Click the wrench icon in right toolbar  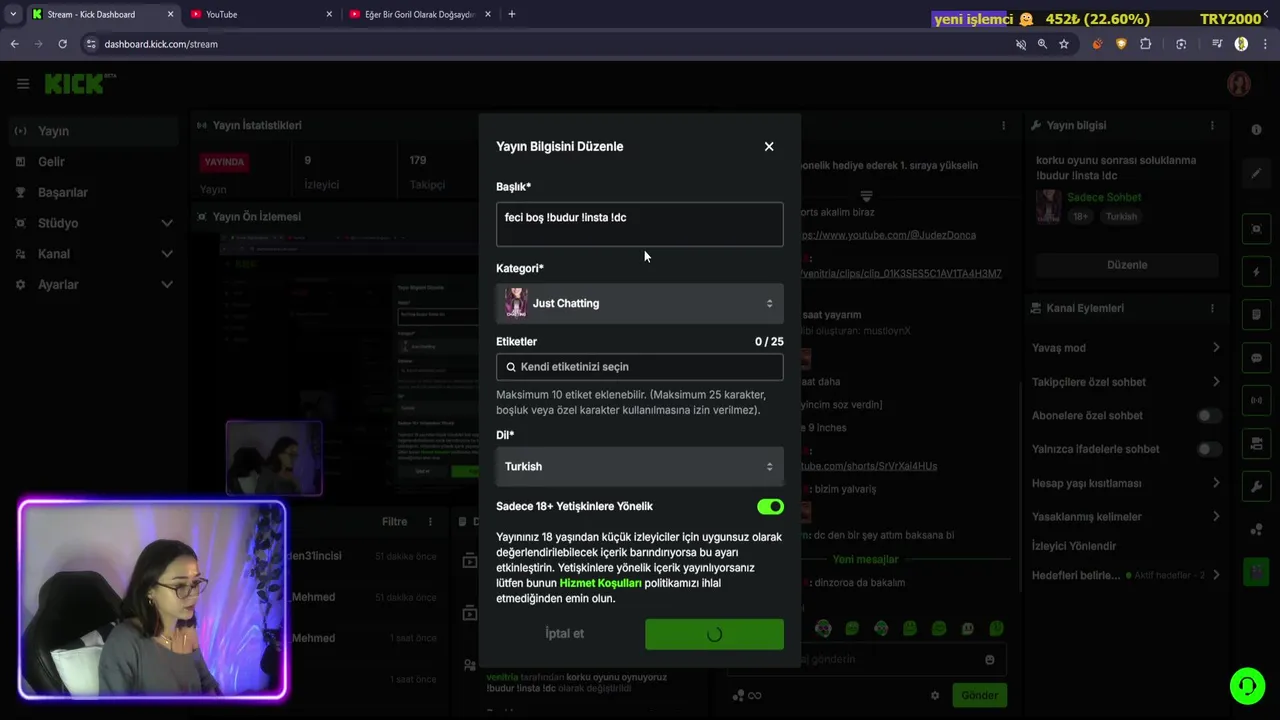click(1257, 487)
